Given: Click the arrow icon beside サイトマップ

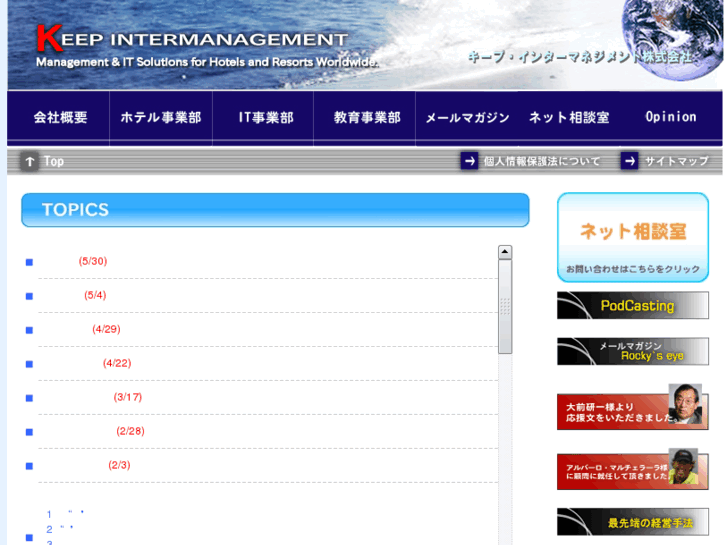Looking at the screenshot, I should 629,161.
